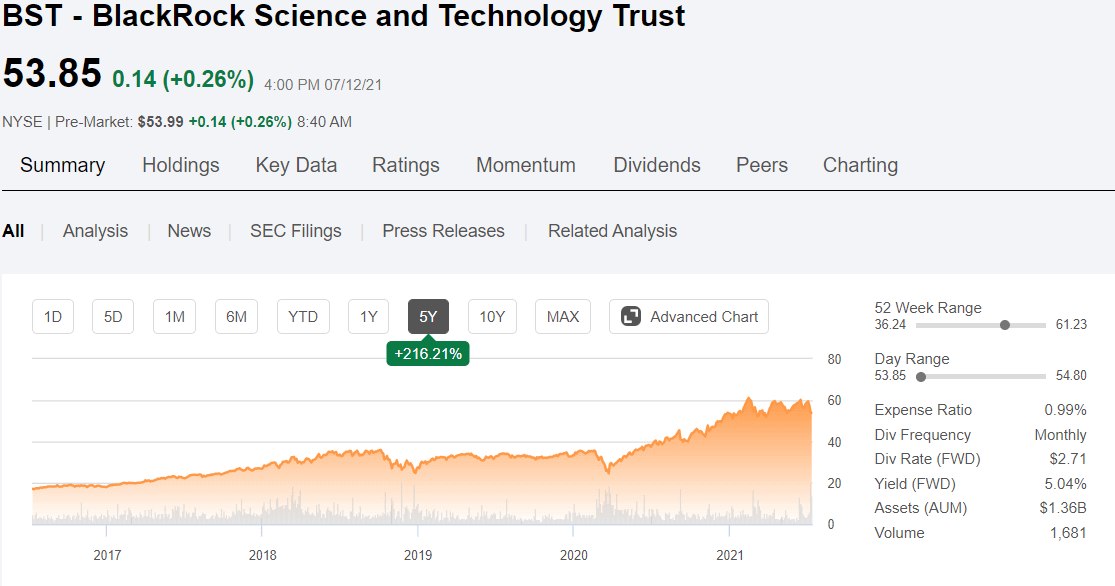Set chart range to 1D
The height and width of the screenshot is (586, 1115).
click(x=53, y=316)
